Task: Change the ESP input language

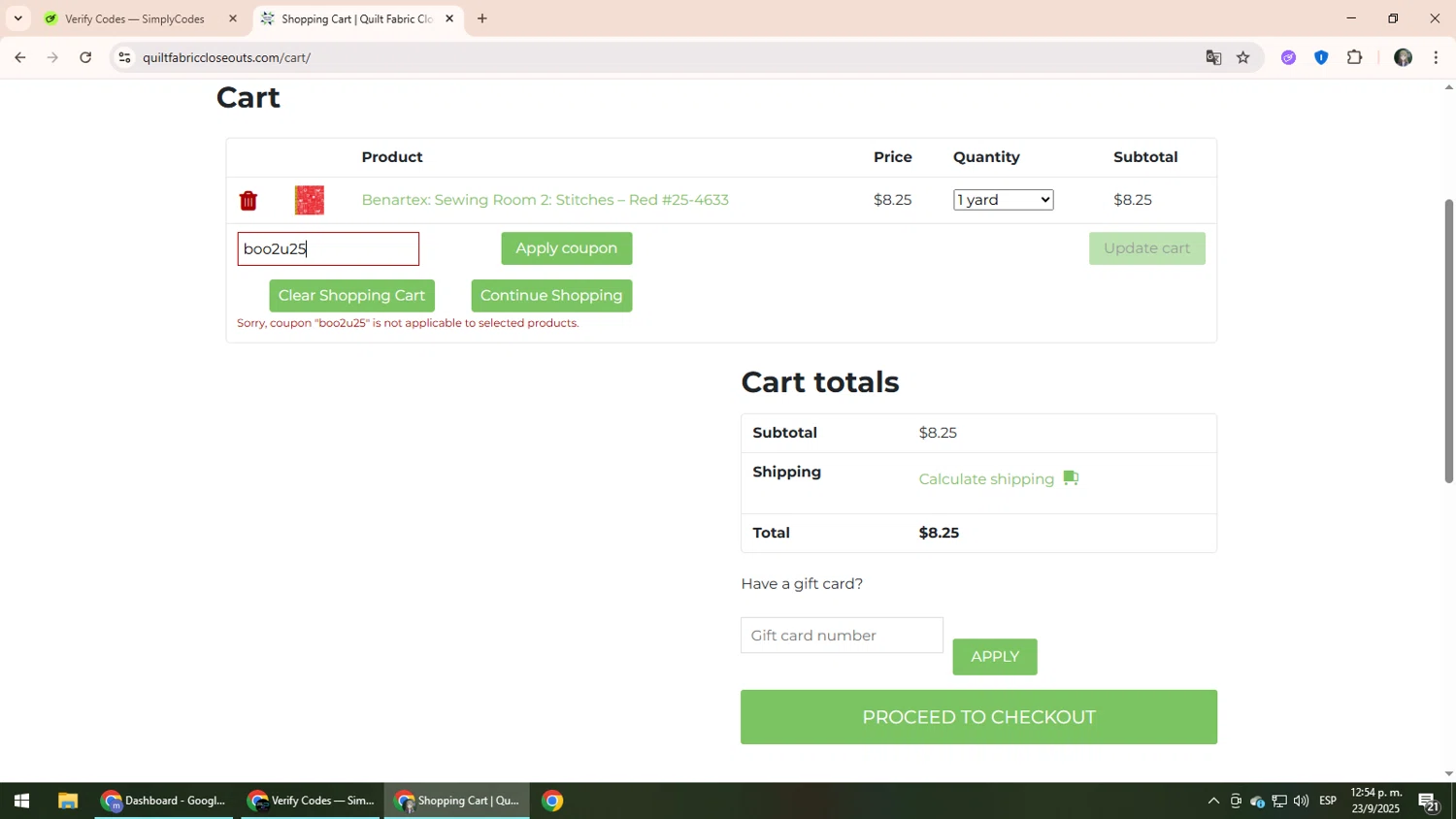Action: pyautogui.click(x=1328, y=802)
